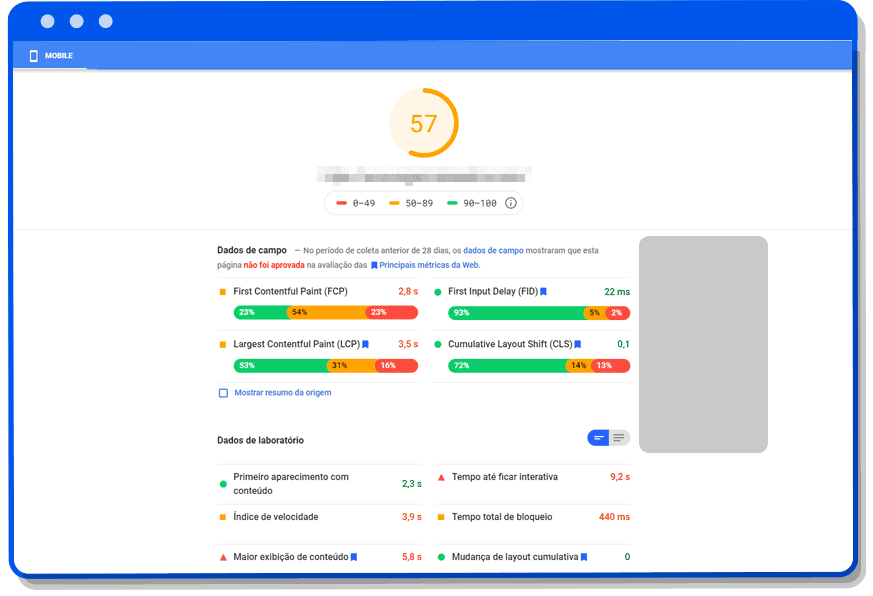Click bookmark icon next to Maior exibição de conteúdo
Screen dimensions: 873x596
click(x=354, y=557)
